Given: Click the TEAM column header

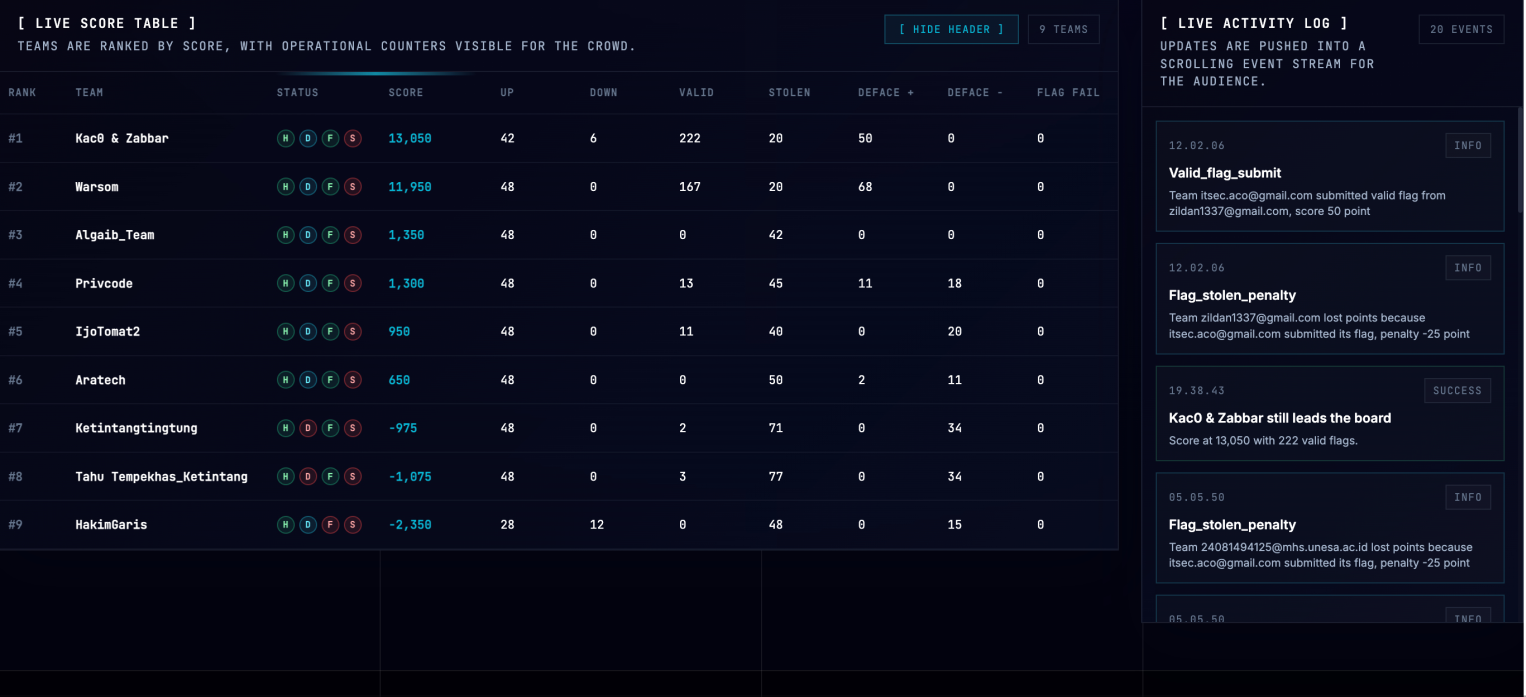Looking at the screenshot, I should [x=89, y=93].
